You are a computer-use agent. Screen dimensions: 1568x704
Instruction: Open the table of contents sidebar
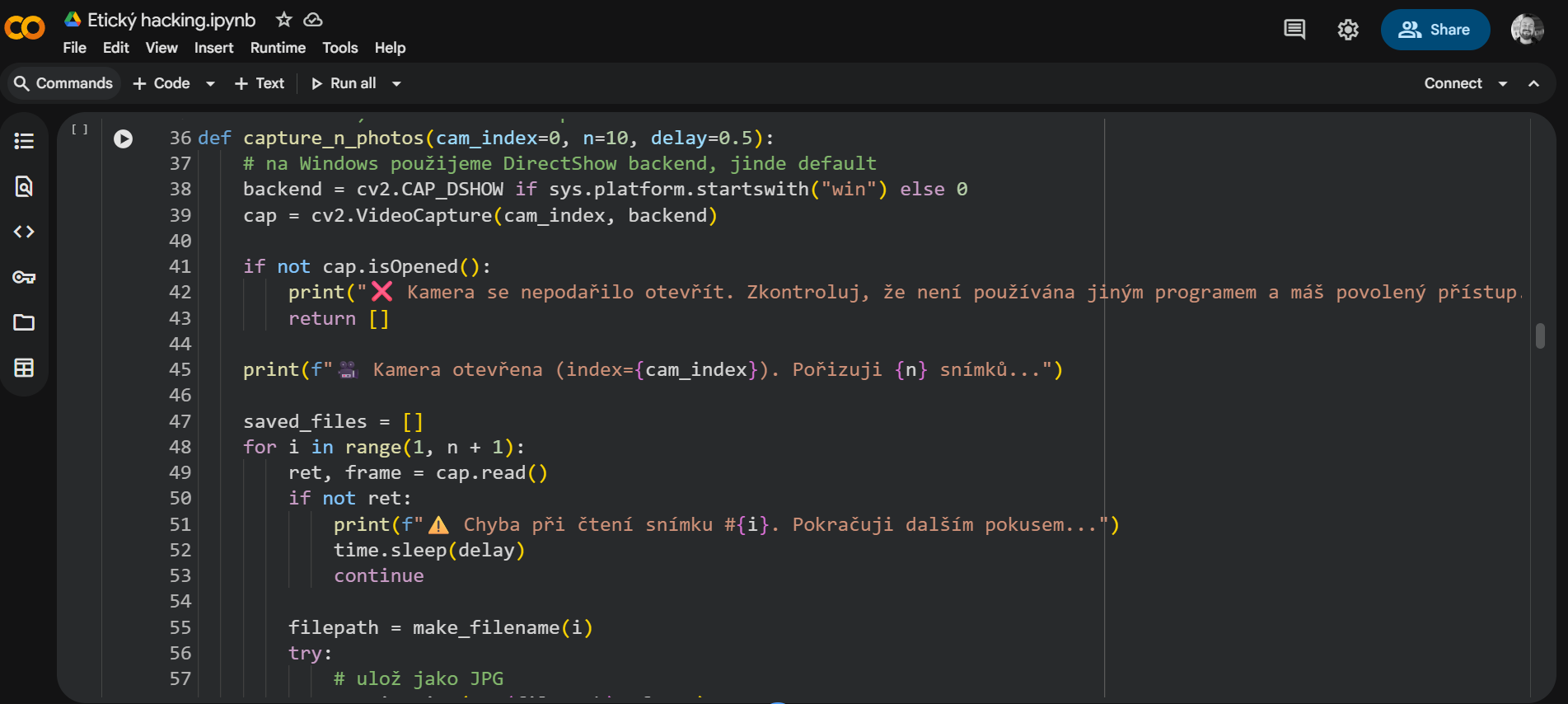pos(24,141)
